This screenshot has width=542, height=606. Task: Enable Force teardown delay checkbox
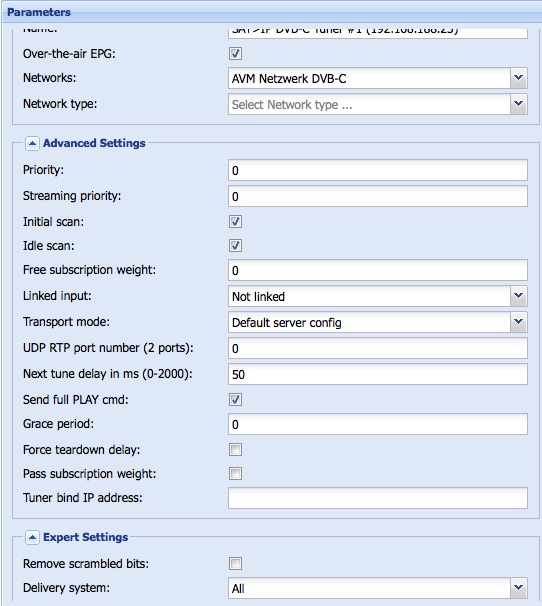point(235,449)
